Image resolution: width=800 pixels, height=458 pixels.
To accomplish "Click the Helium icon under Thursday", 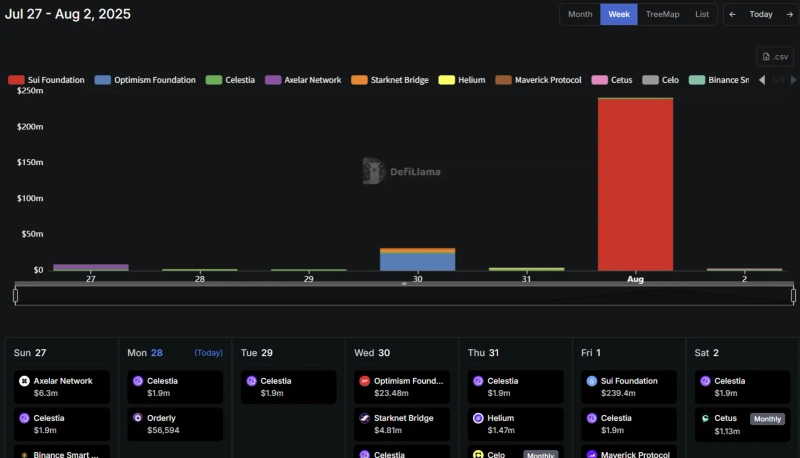I will click(478, 418).
